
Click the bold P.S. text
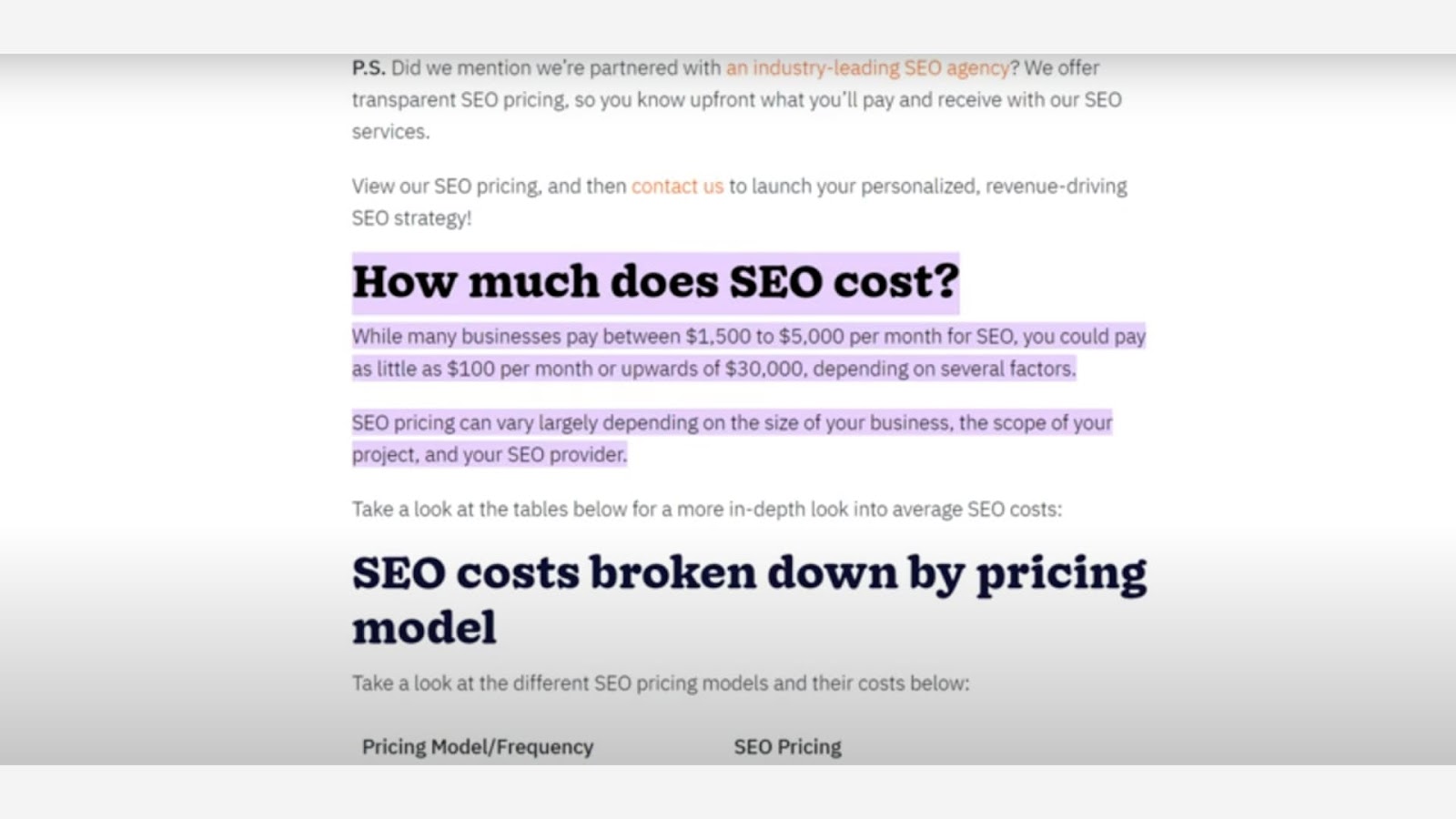(369, 68)
